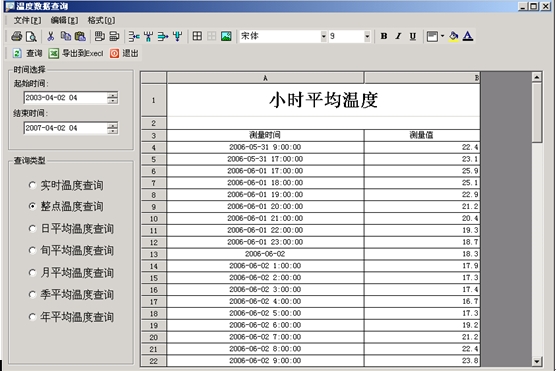This screenshot has width=556, height=371.
Task: Click the Cut scissors icon
Action: (x=51, y=36)
